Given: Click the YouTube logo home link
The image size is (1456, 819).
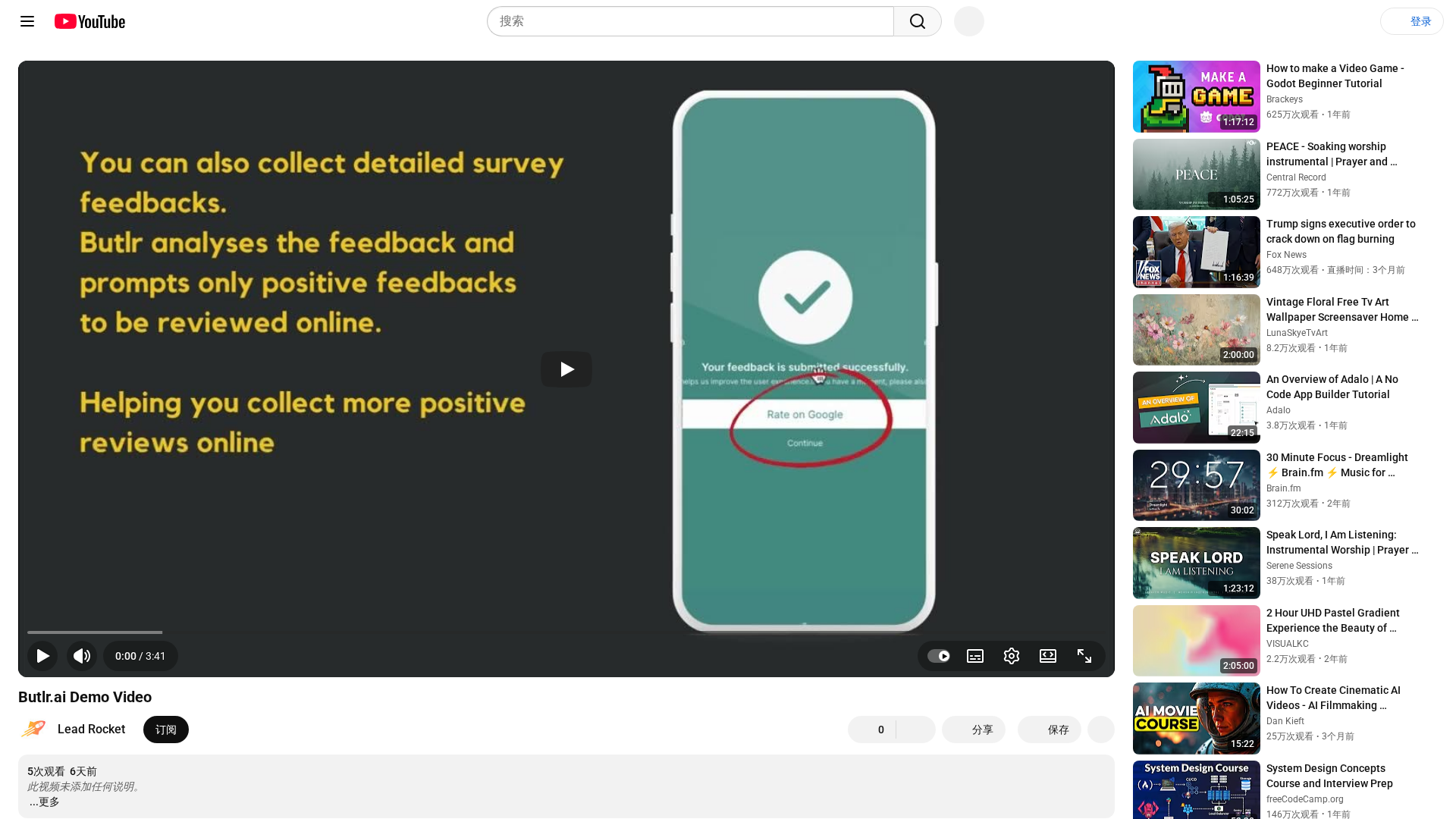Looking at the screenshot, I should 89,21.
